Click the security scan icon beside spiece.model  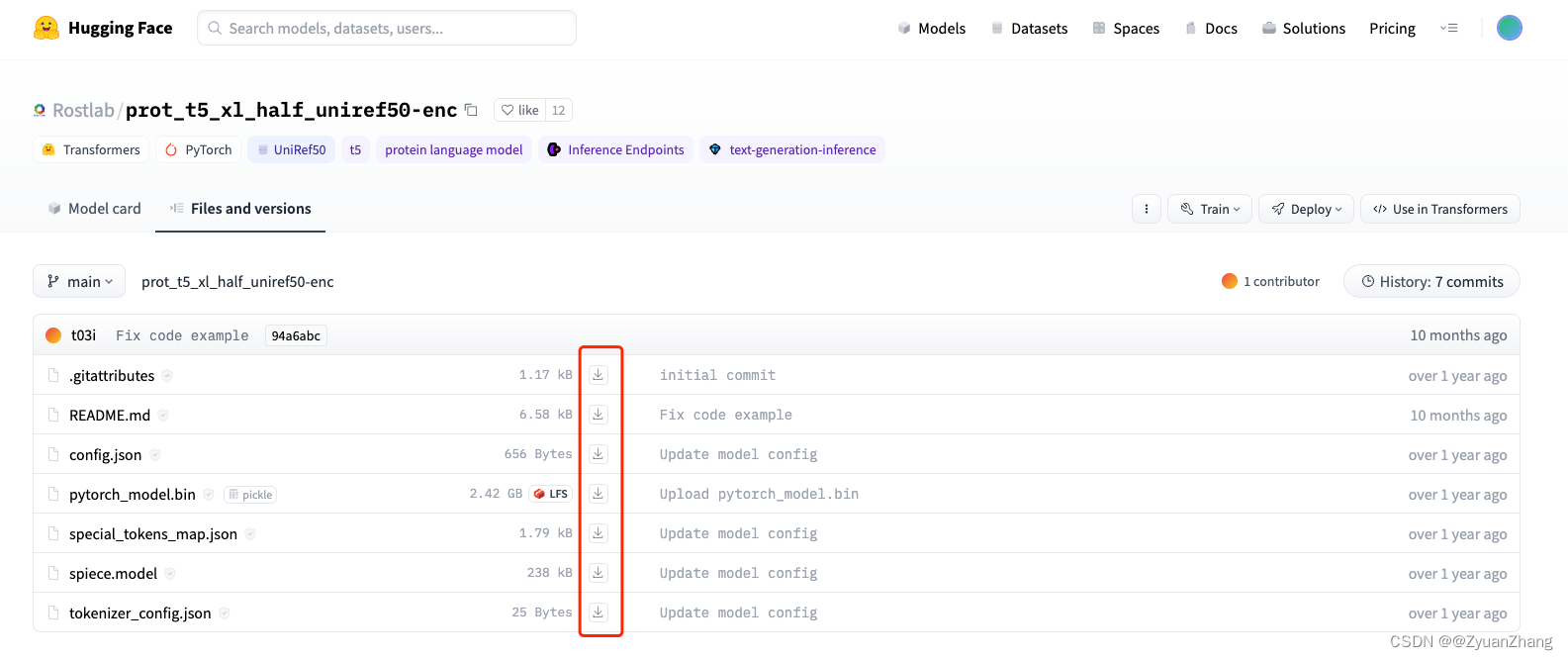tap(170, 573)
